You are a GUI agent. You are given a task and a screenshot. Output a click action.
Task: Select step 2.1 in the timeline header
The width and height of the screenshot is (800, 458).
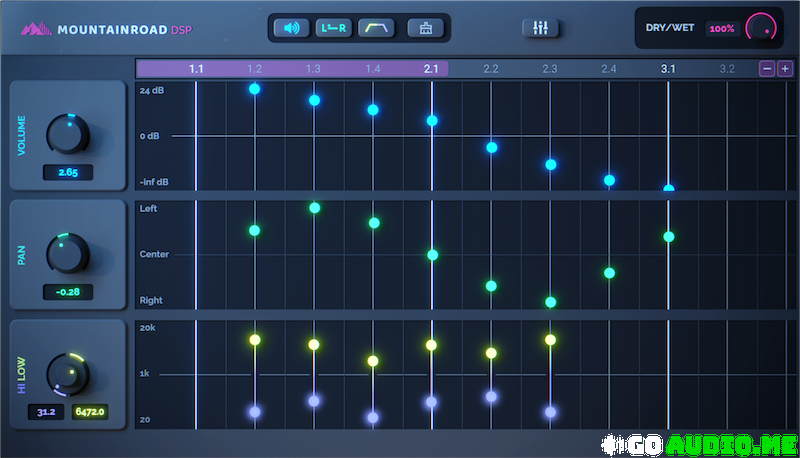[x=431, y=69]
